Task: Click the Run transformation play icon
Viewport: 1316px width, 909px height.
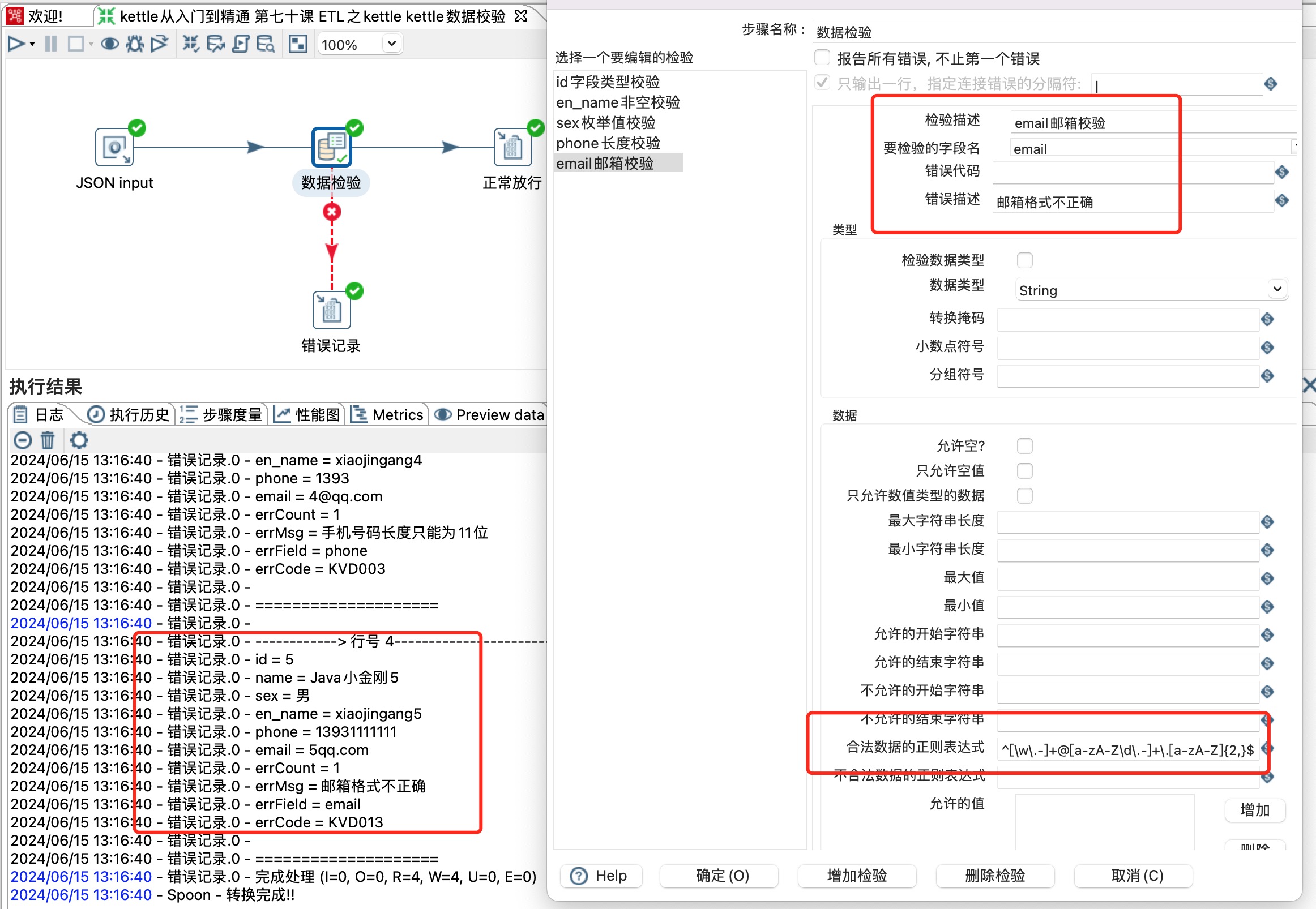Action: pyautogui.click(x=16, y=44)
